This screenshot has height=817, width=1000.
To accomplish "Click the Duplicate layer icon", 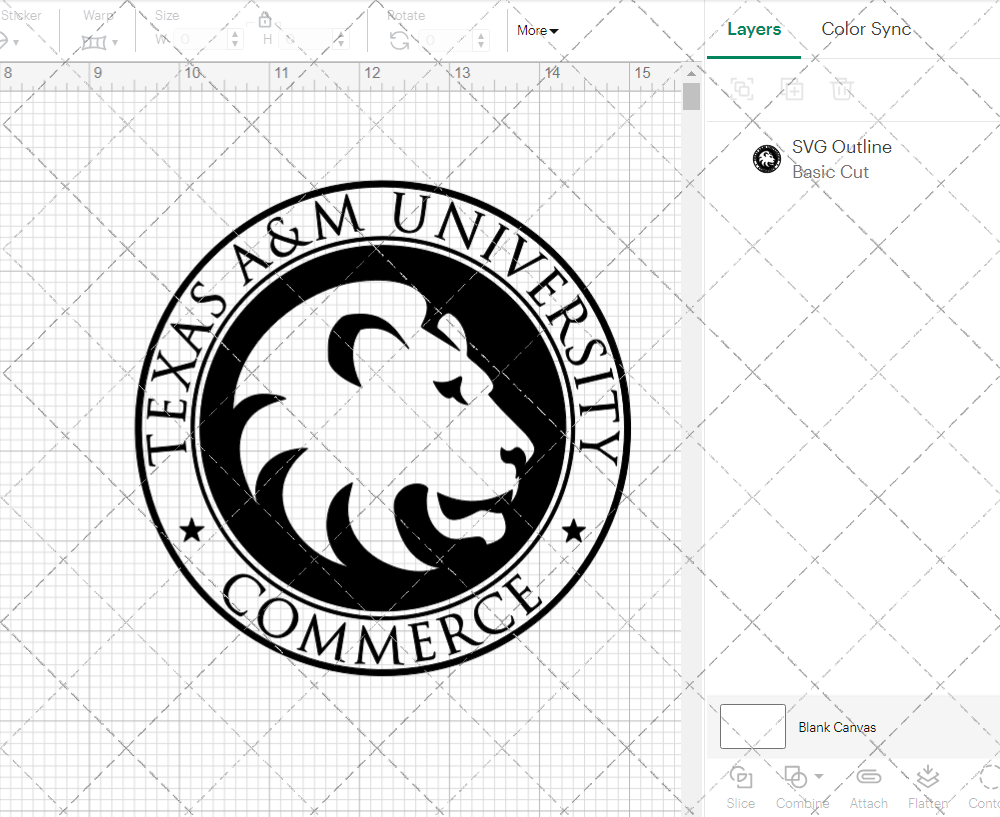I will (x=793, y=89).
